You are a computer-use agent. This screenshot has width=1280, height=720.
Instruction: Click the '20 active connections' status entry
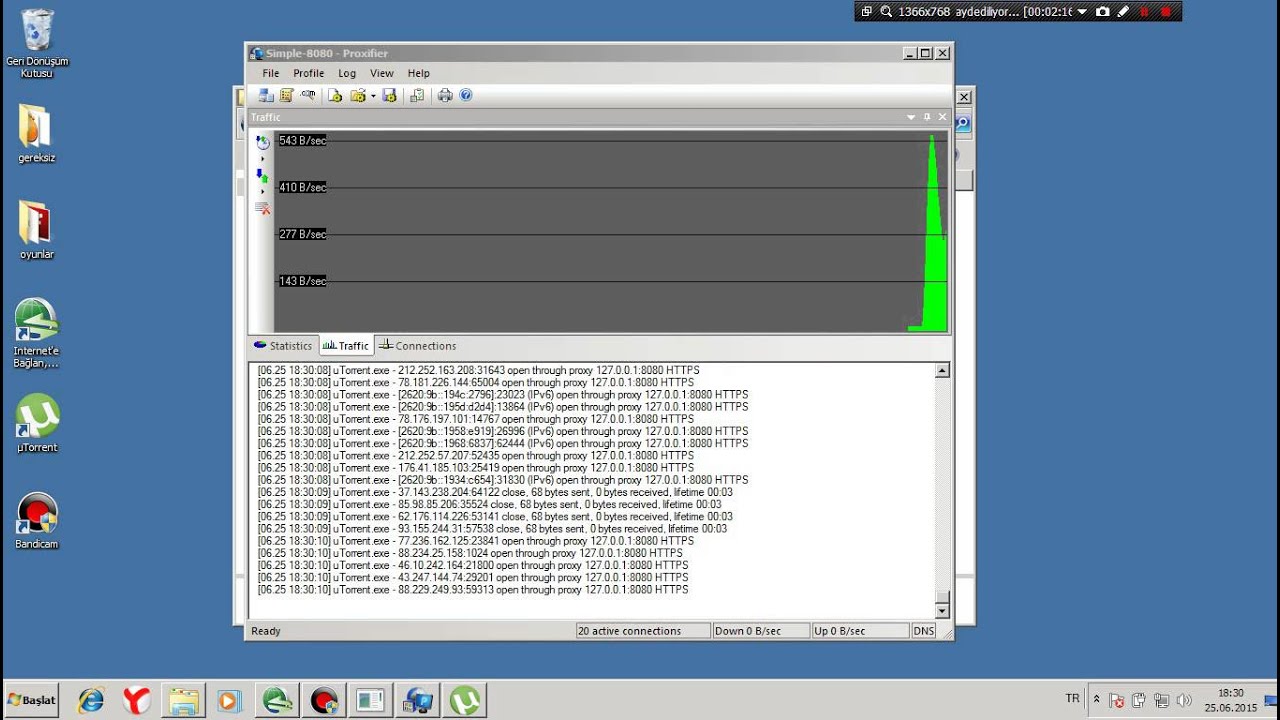[643, 631]
